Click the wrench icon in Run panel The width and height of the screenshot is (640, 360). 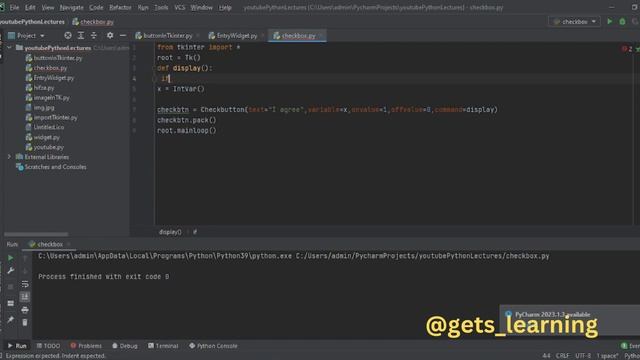(x=11, y=271)
